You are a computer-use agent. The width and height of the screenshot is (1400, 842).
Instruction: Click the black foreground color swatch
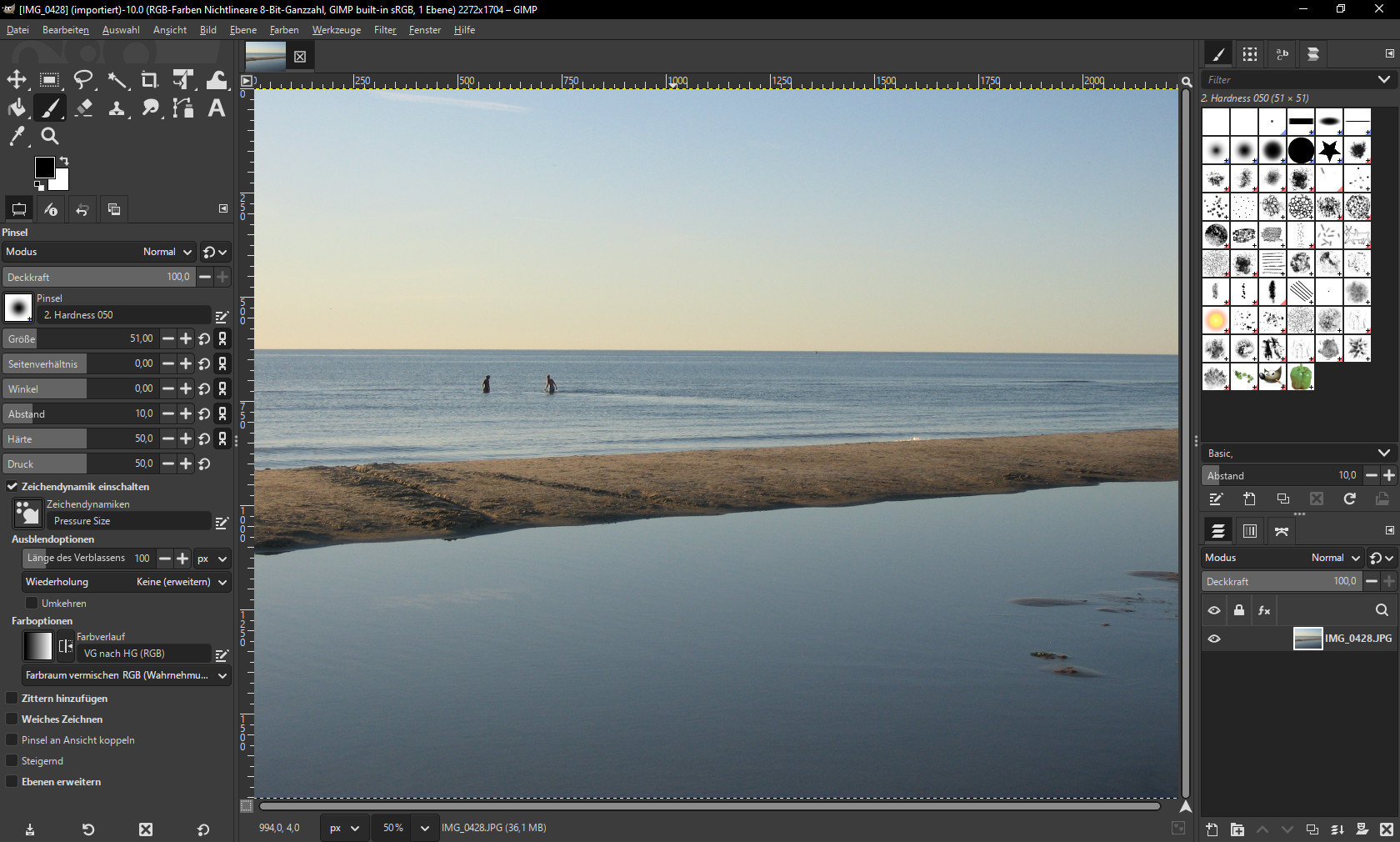pyautogui.click(x=44, y=167)
